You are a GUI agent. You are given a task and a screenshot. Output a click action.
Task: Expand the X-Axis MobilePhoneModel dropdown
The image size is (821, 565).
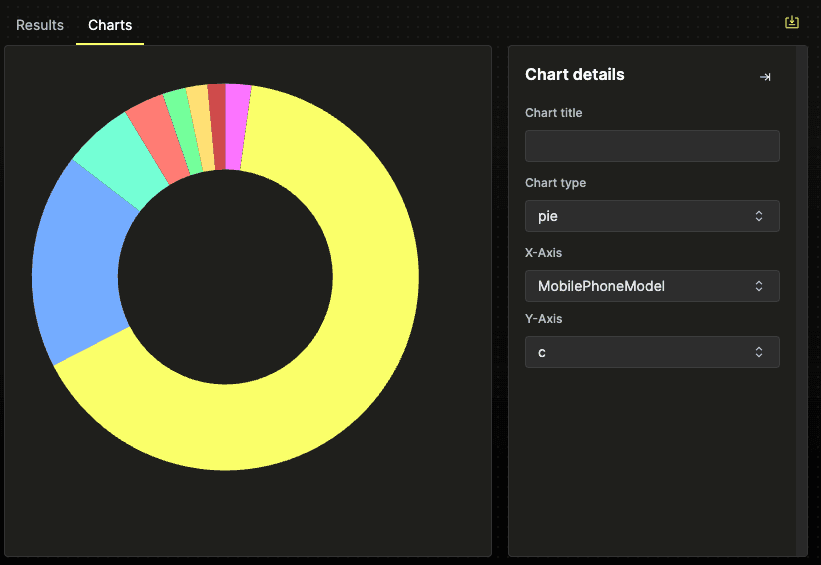(x=651, y=286)
